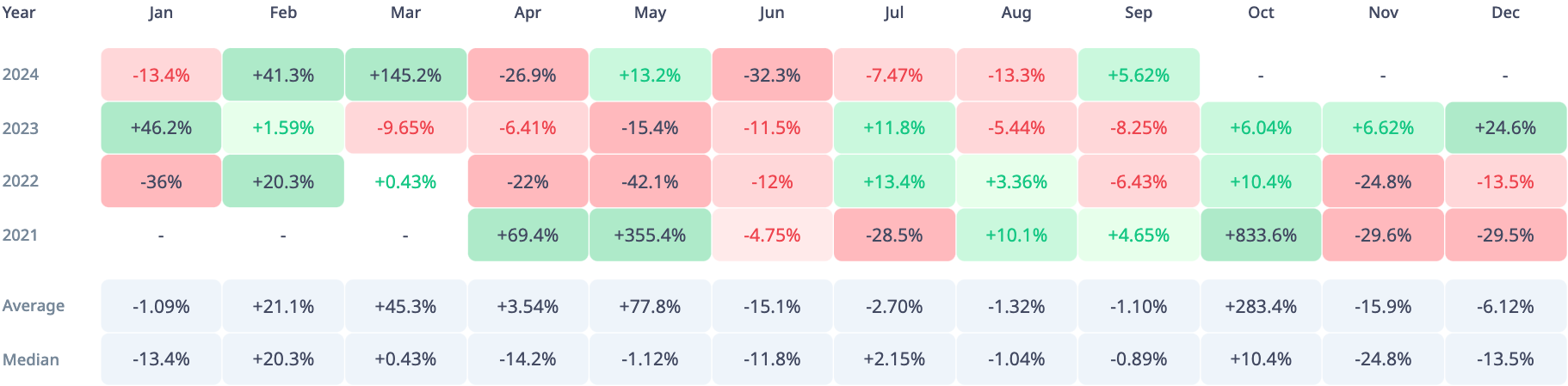
Task: Select the Average row label
Action: pos(34,306)
